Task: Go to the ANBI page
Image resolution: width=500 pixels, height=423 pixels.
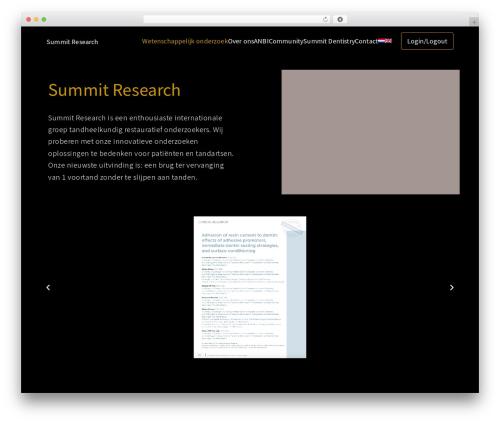Action: 261,41
